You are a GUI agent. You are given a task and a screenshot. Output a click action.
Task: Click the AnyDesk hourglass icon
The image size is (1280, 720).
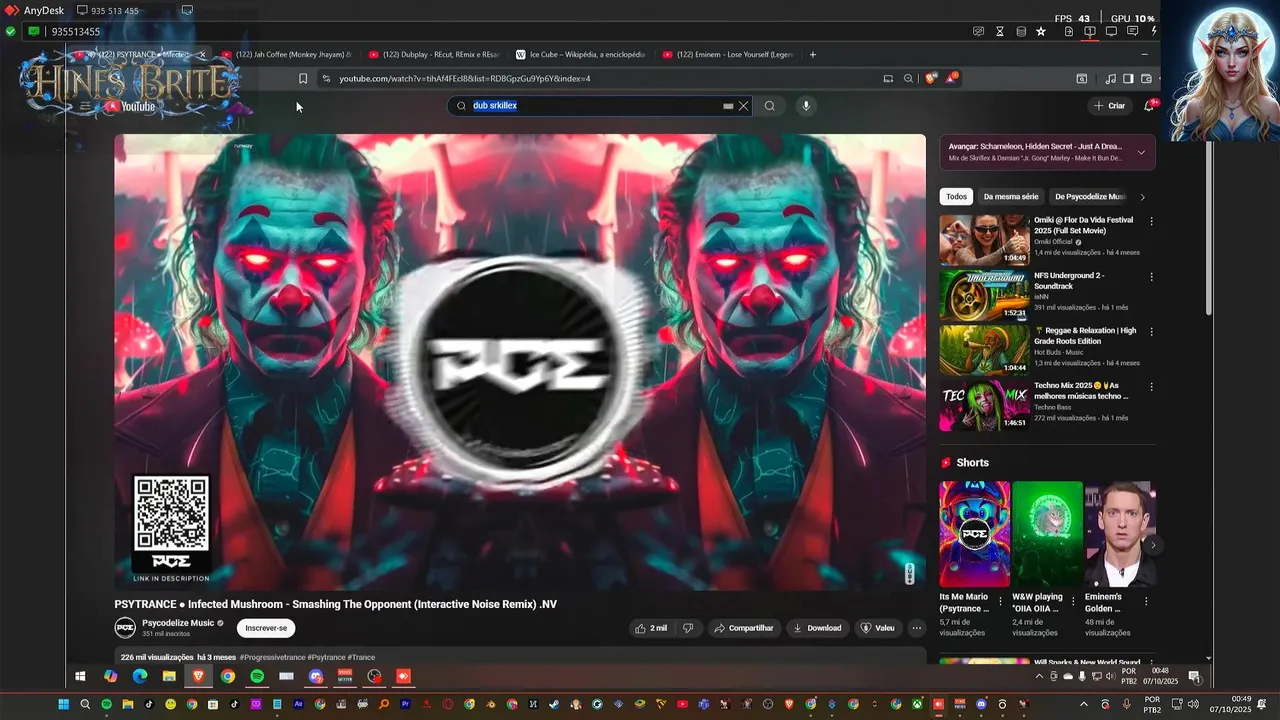pyautogui.click(x=1000, y=32)
